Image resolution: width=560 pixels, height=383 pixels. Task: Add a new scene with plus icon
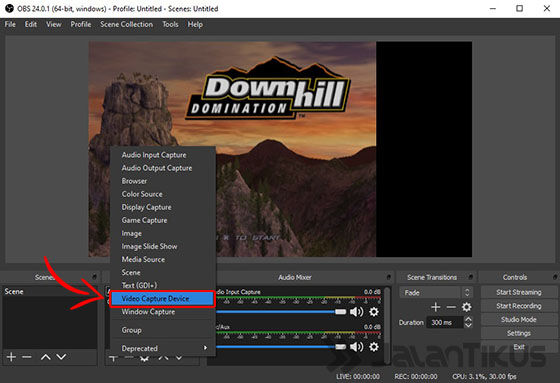pyautogui.click(x=11, y=357)
